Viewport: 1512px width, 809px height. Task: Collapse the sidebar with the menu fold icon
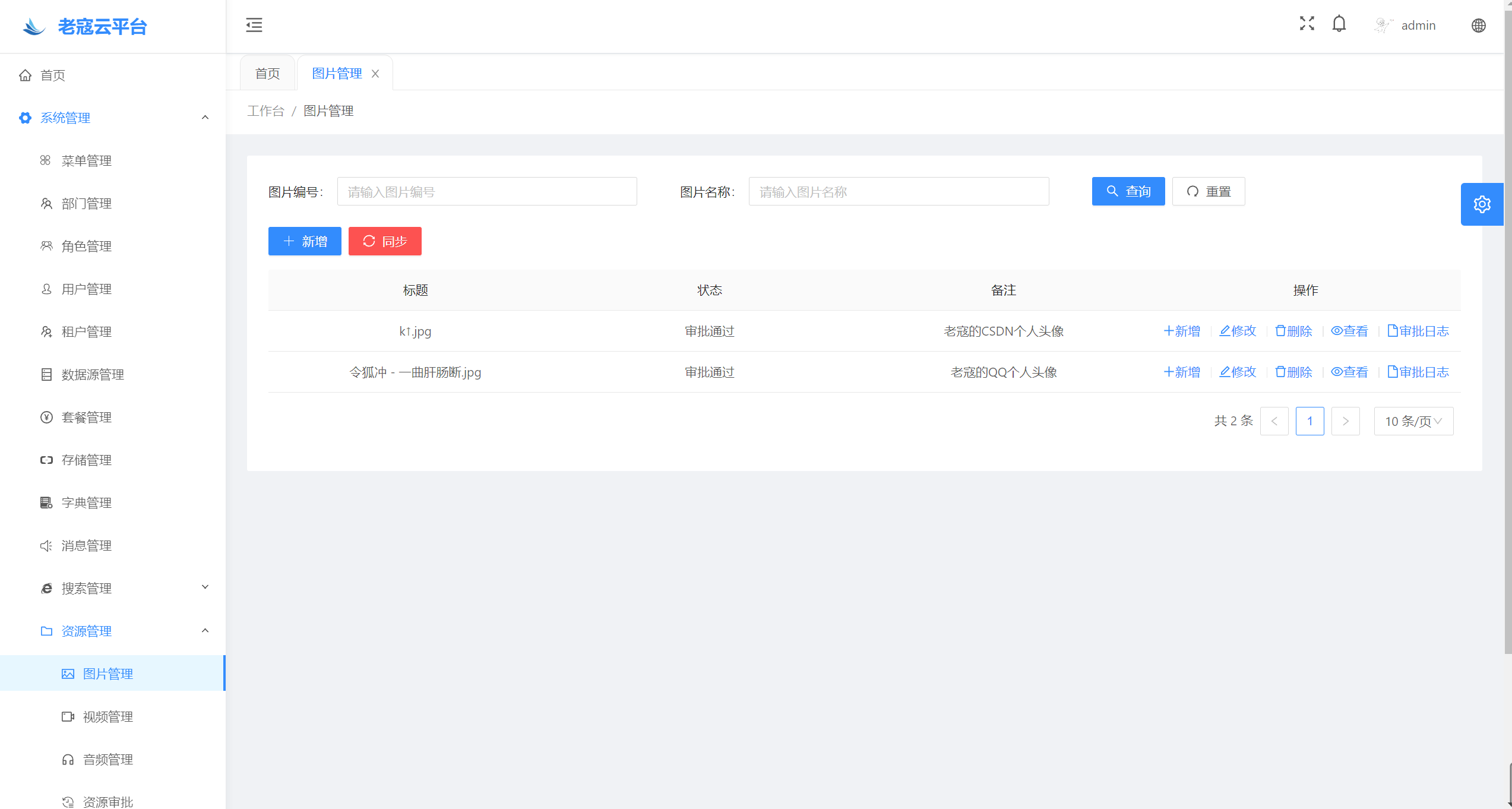tap(254, 25)
